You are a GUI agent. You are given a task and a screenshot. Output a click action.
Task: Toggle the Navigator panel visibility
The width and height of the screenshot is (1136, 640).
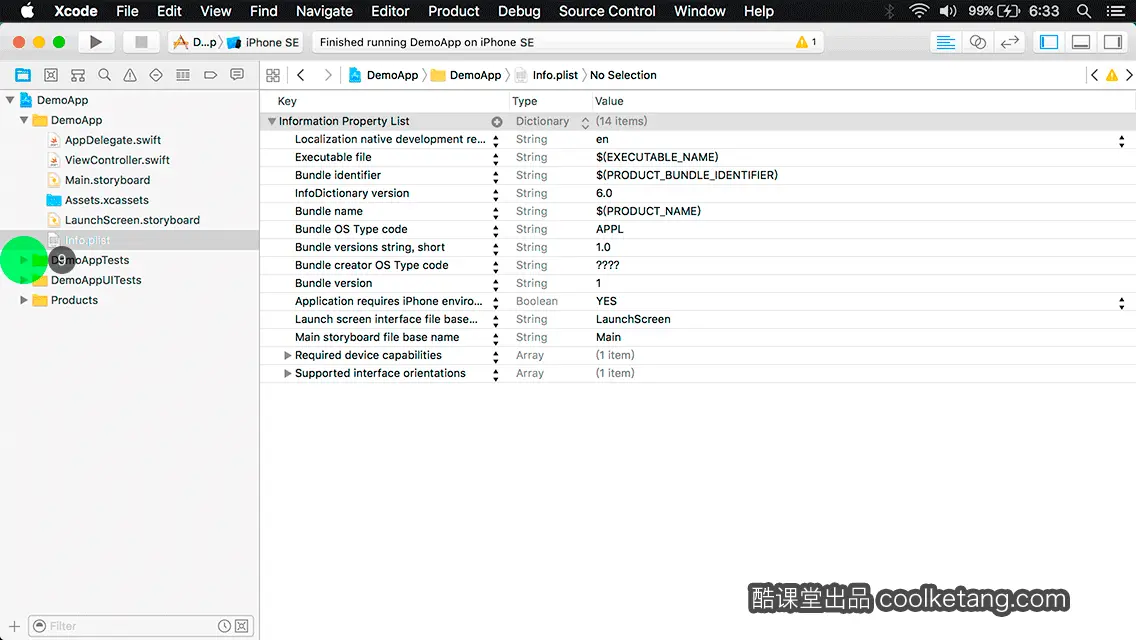click(1049, 42)
